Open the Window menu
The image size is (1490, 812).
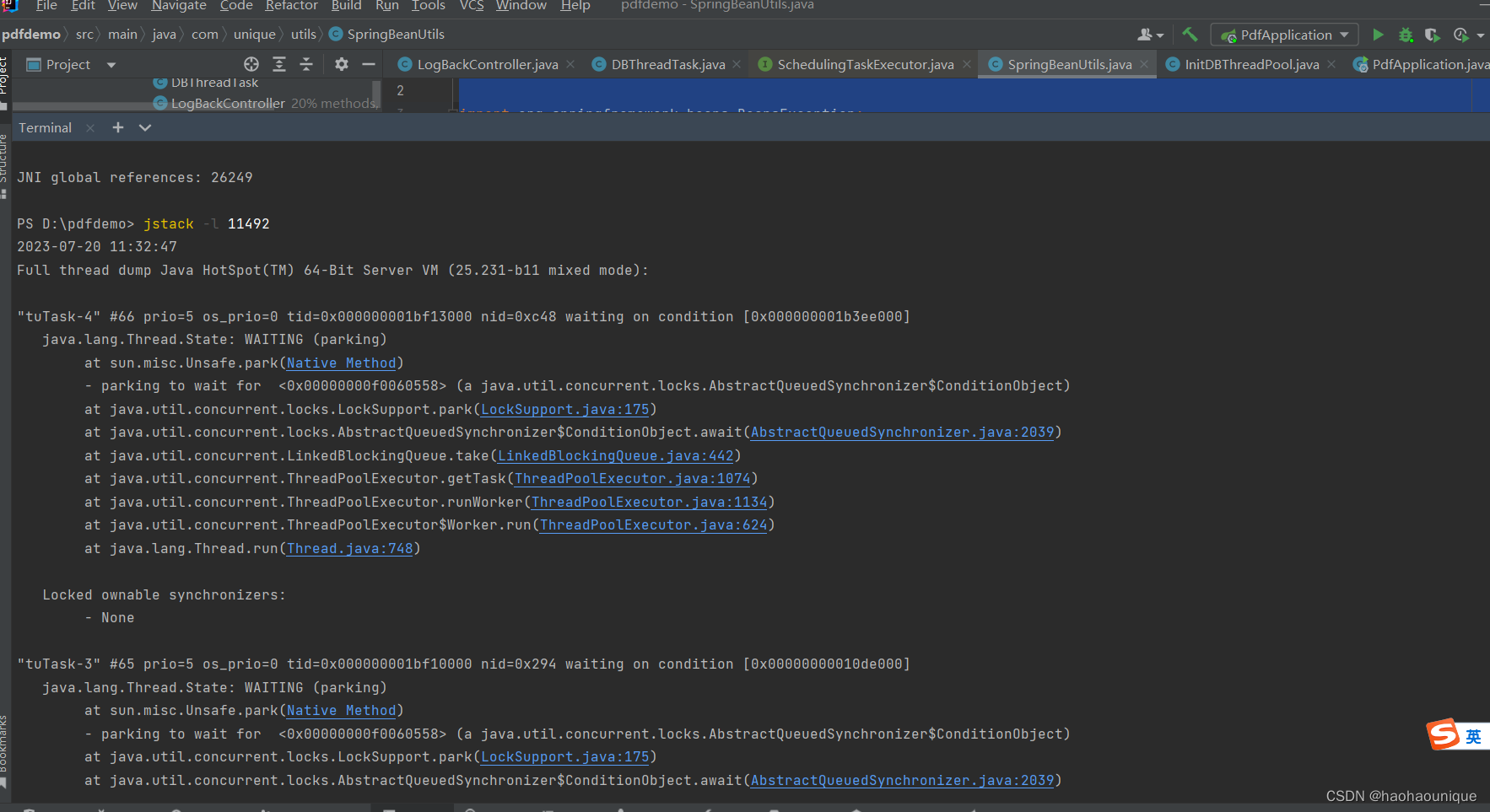(521, 6)
